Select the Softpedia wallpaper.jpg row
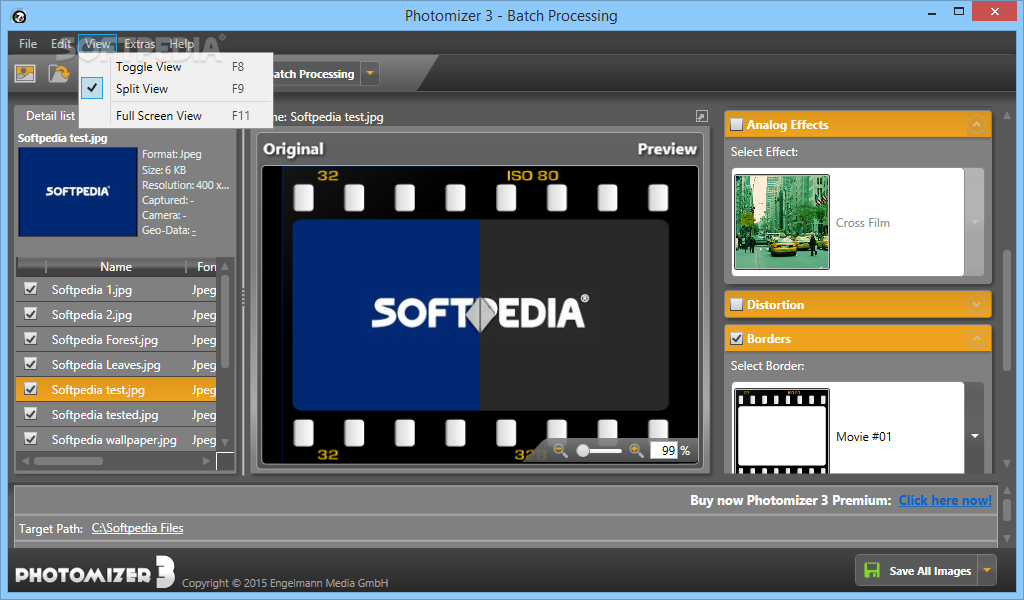The image size is (1024, 600). [x=116, y=439]
